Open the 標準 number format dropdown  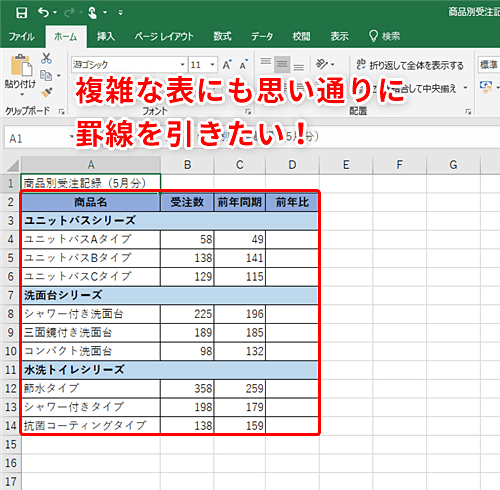click(489, 65)
